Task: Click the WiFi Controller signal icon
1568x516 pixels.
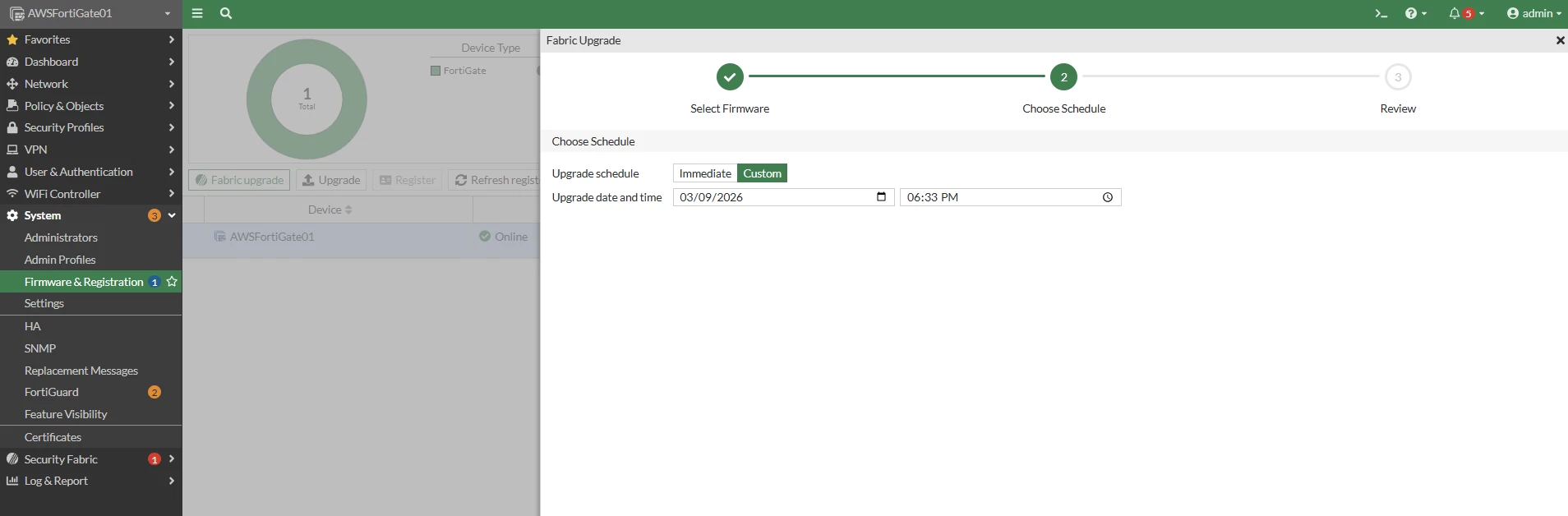Action: (x=12, y=194)
